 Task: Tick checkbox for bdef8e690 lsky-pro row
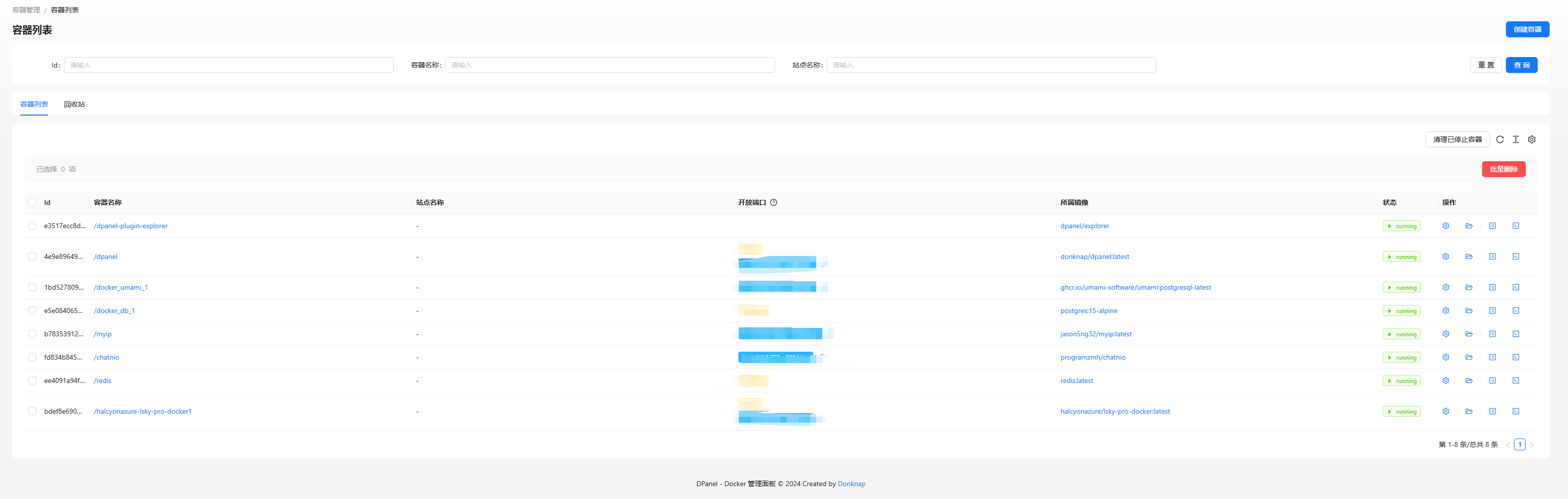(32, 412)
